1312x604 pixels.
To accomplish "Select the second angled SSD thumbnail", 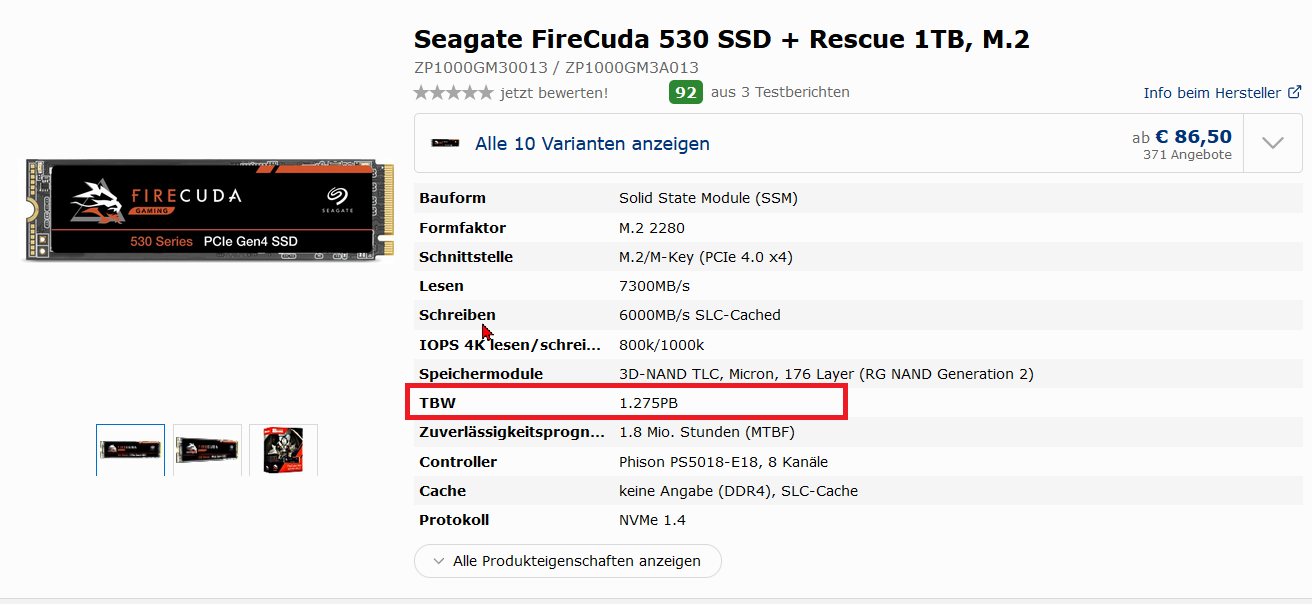I will (207, 450).
